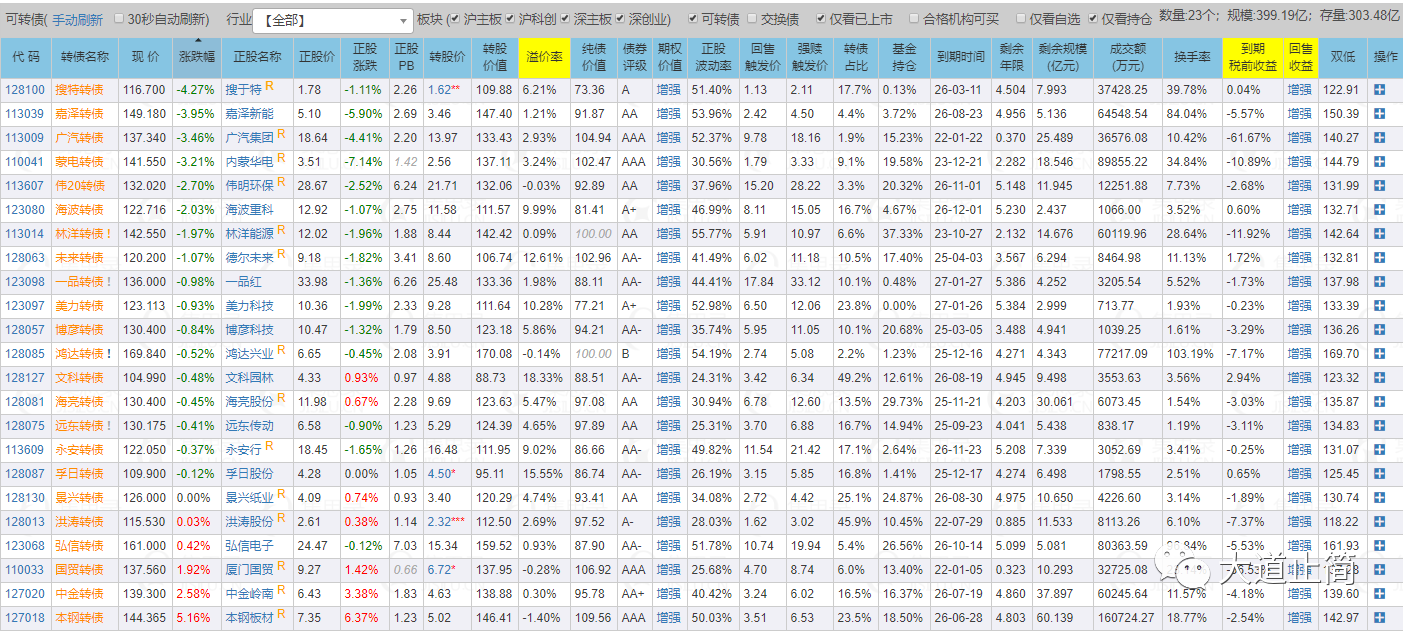Click the plus icon in 博彦转债 row

coord(1380,330)
